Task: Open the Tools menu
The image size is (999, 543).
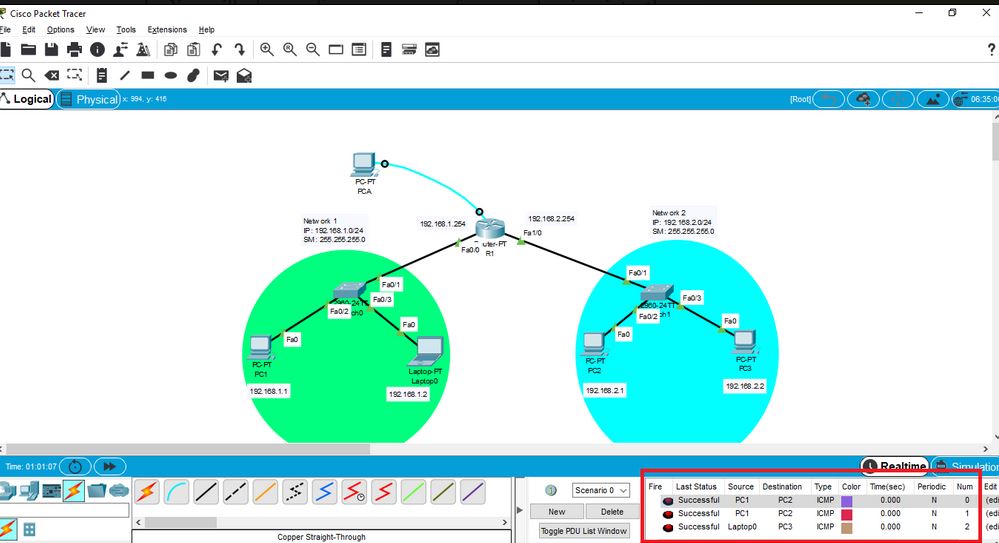Action: click(126, 29)
